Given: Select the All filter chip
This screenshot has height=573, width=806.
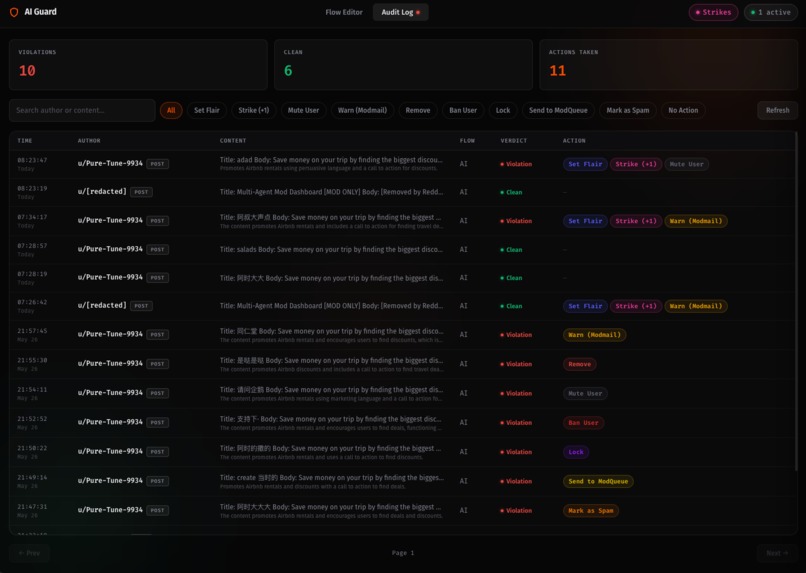Looking at the screenshot, I should [x=171, y=110].
